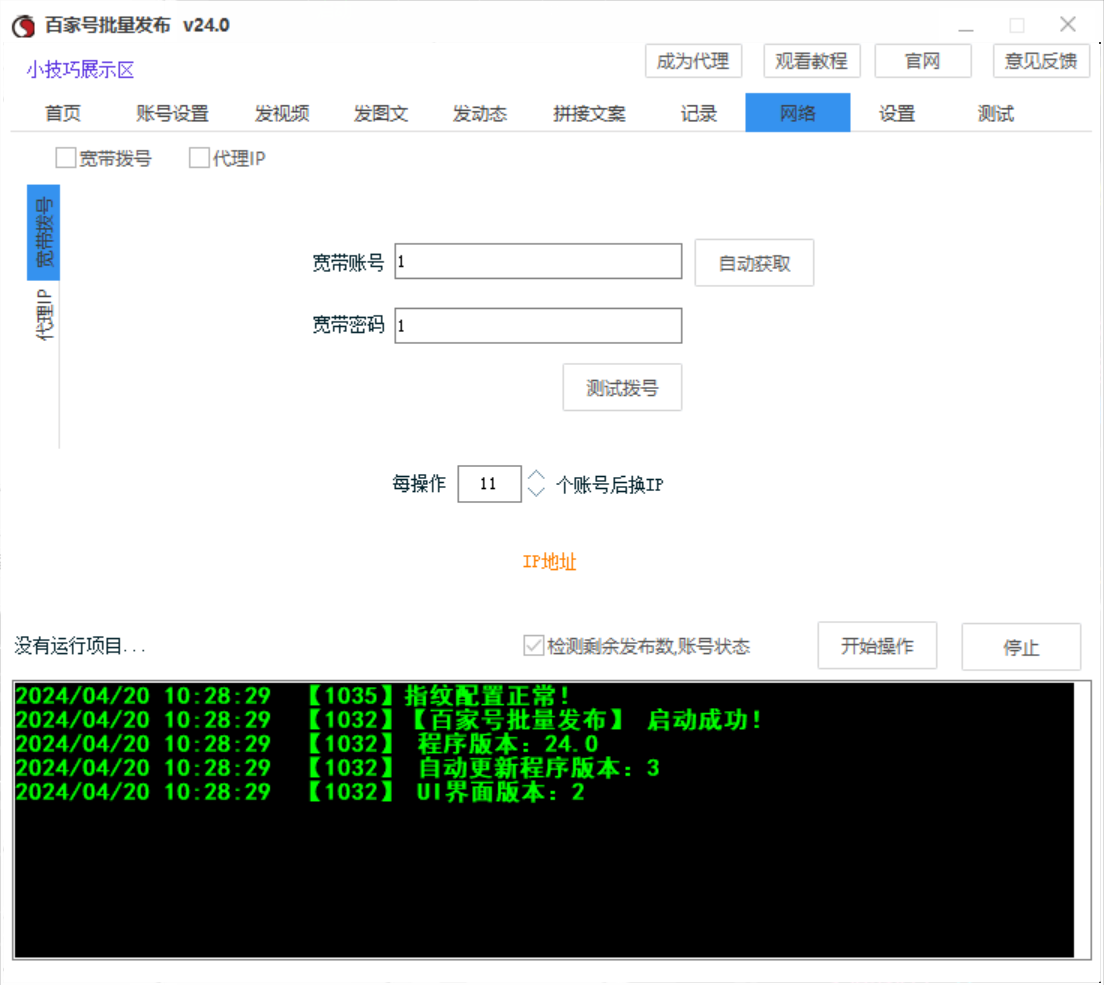Click the 没有运行项目... status text
This screenshot has height=985, width=1104.
click(x=80, y=646)
